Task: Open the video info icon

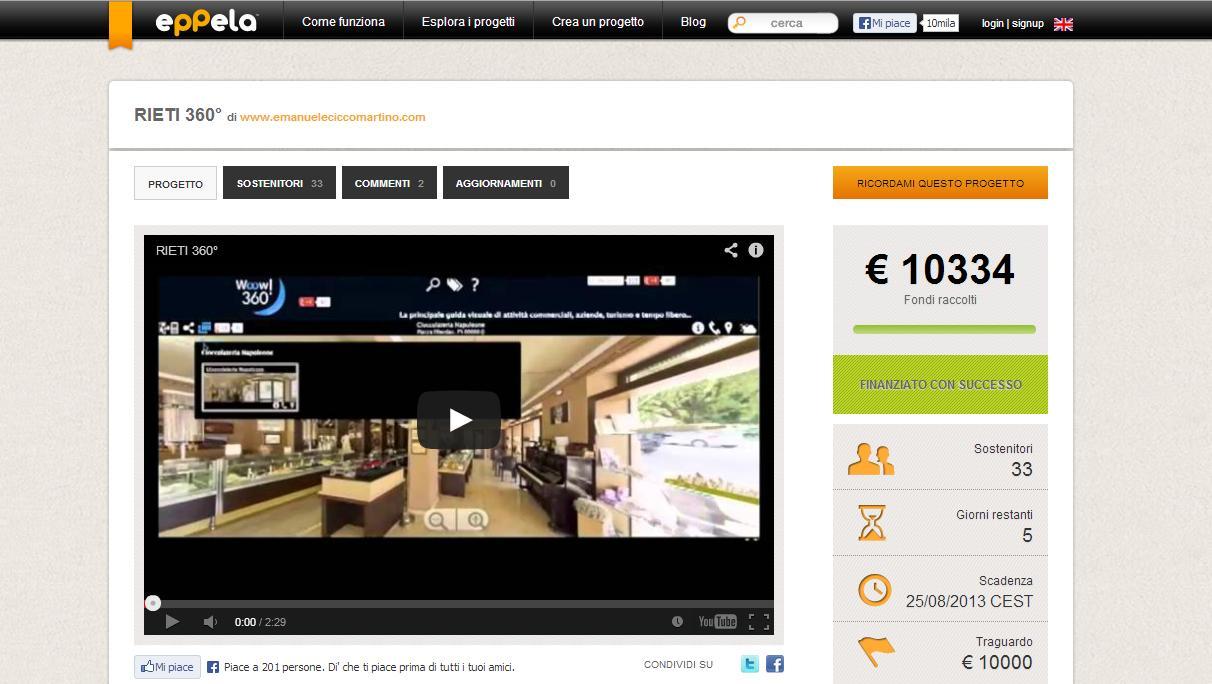Action: coord(756,250)
